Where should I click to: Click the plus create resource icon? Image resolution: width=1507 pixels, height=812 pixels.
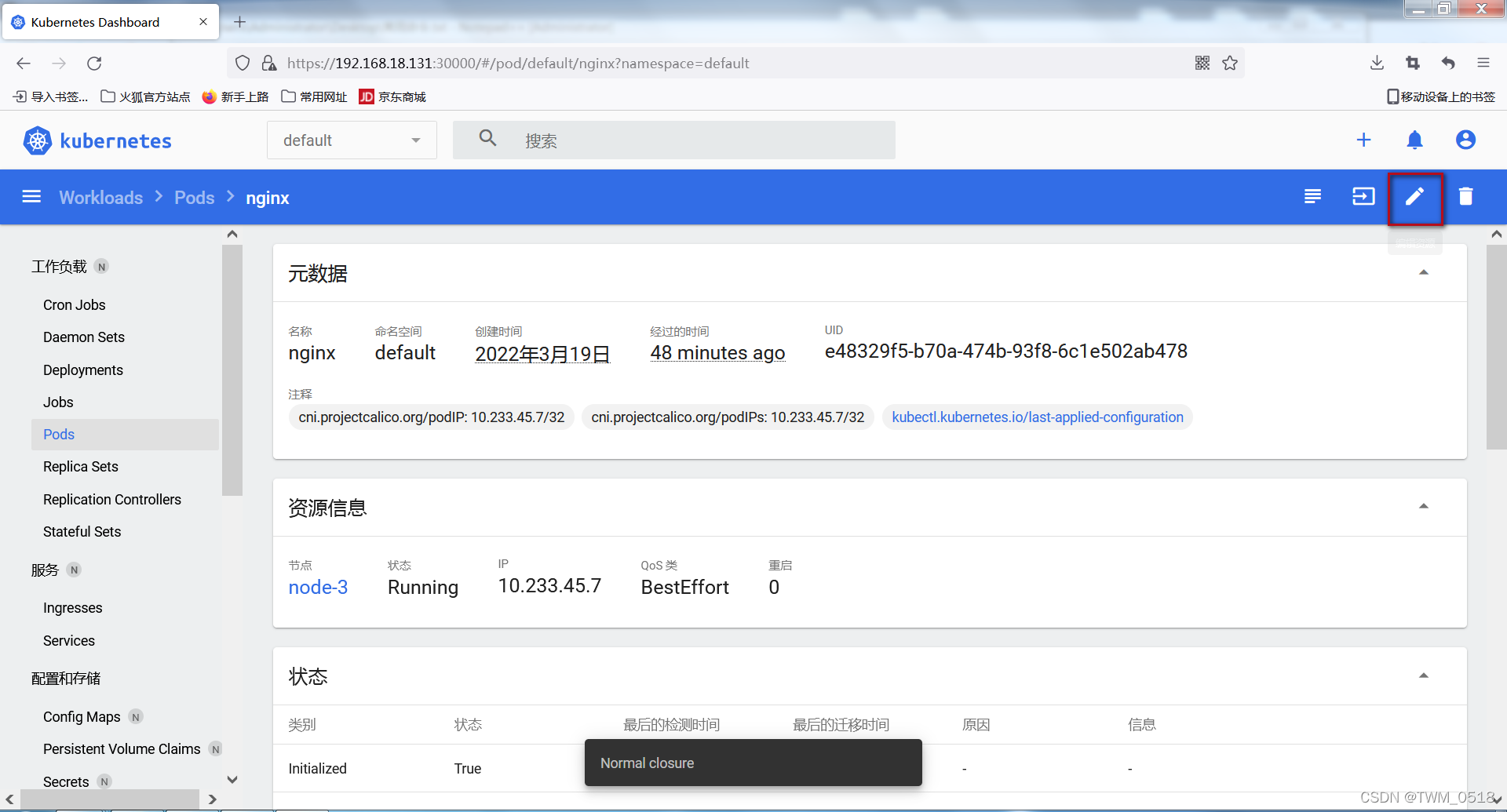click(1363, 140)
